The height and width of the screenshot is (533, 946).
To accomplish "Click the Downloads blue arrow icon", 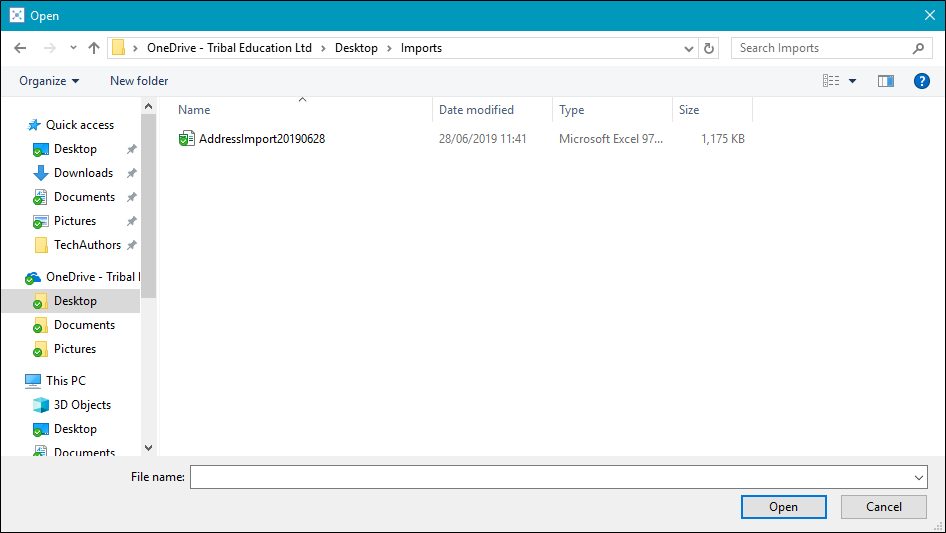I will (40, 173).
